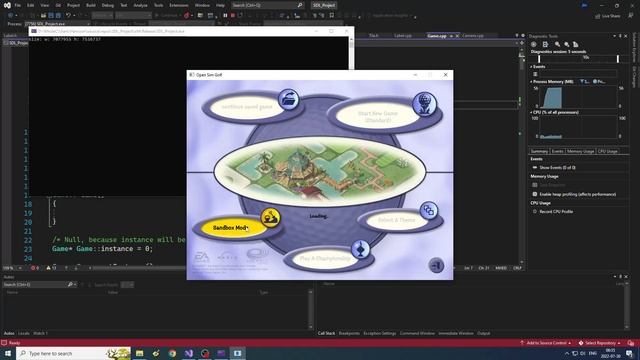Click the Visual Studio icon on the taskbar
Screen dimensions: 640x360
pyautogui.click(x=189, y=353)
